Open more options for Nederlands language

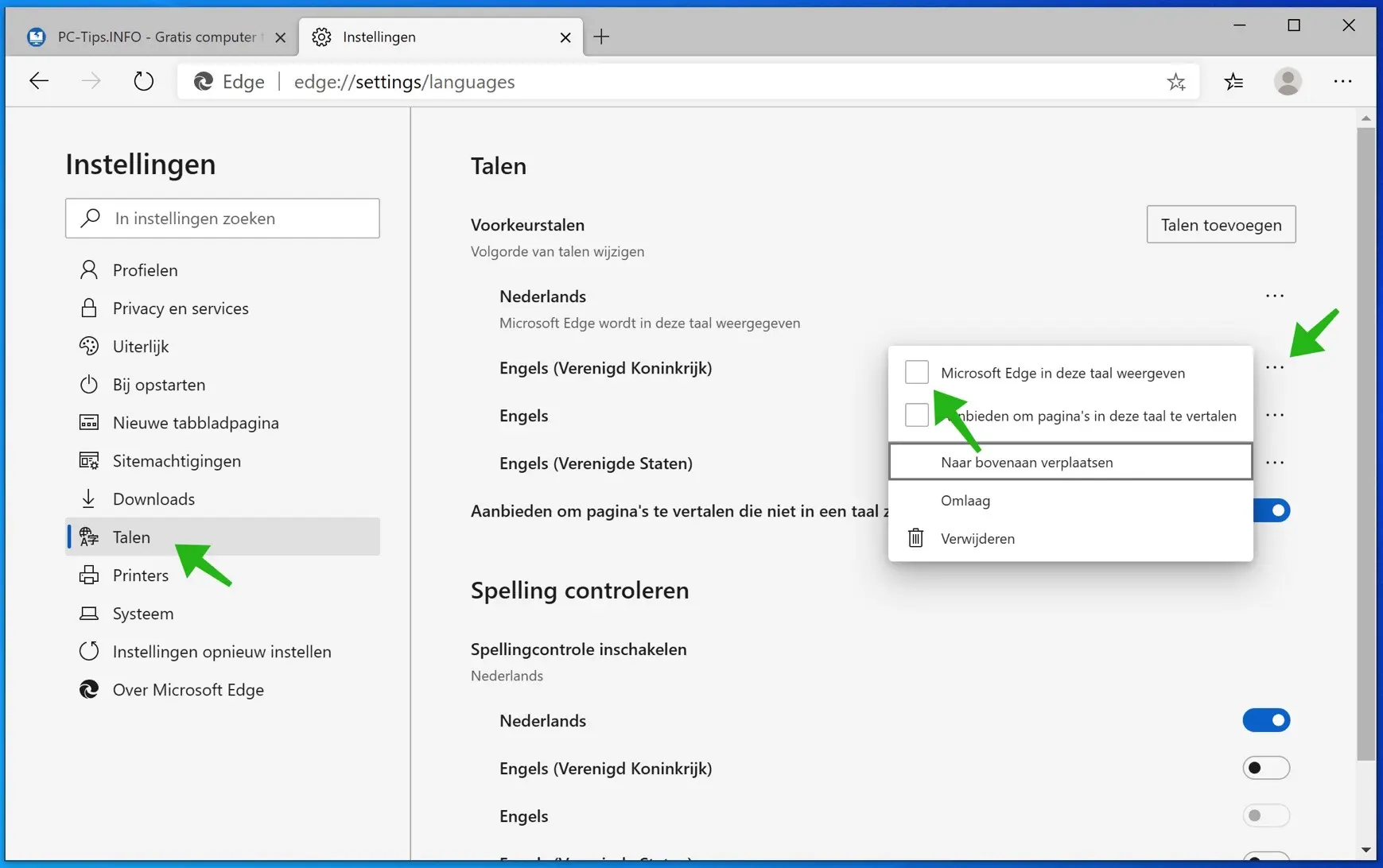1275,296
